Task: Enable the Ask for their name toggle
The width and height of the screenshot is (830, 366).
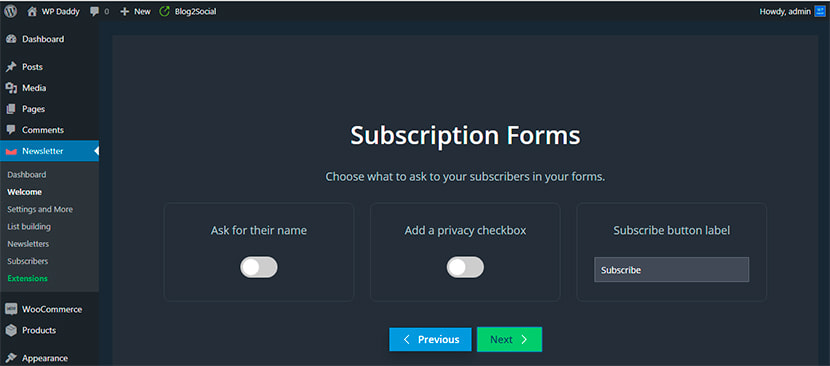Action: click(x=259, y=267)
